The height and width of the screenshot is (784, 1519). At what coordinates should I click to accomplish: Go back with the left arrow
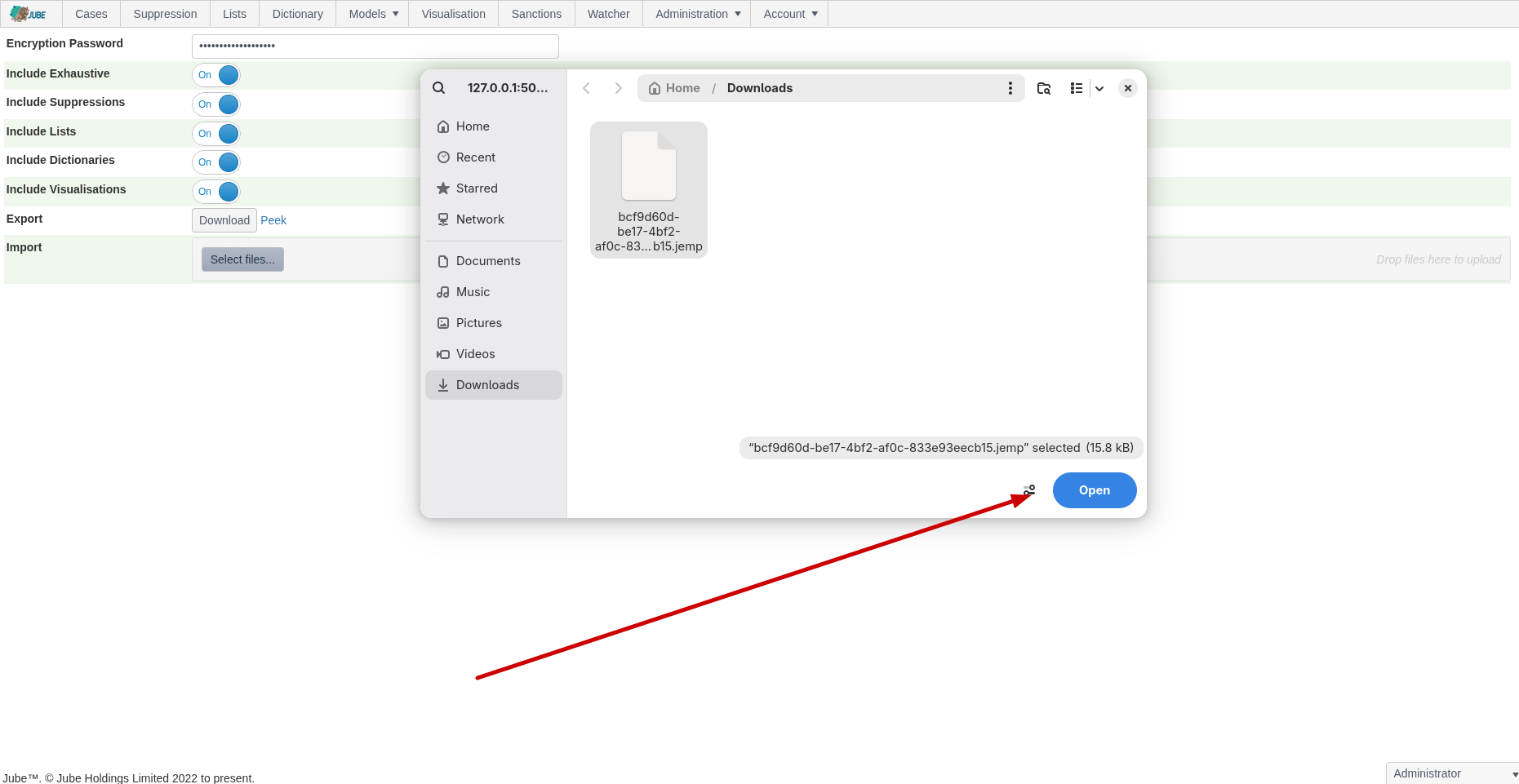click(586, 88)
